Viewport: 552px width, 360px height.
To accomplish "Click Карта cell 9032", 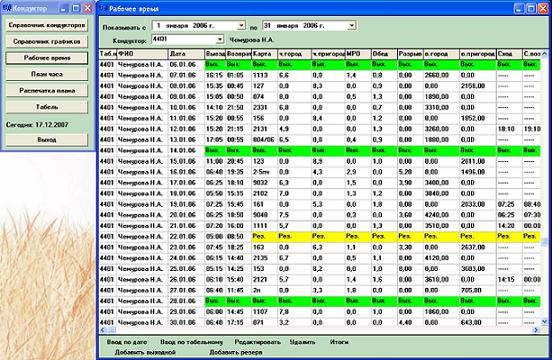I will 264,183.
